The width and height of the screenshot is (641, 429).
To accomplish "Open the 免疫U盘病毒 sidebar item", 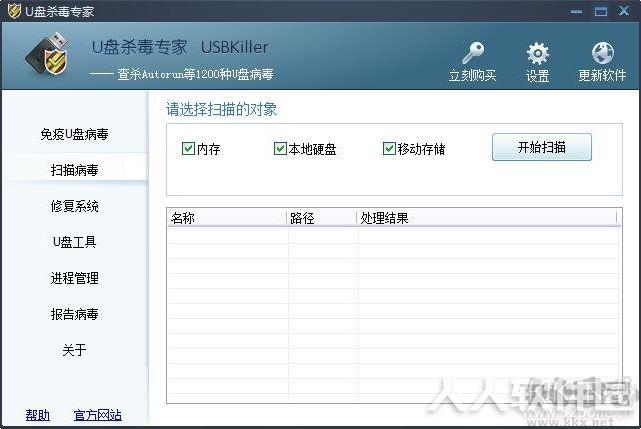I will pos(74,134).
